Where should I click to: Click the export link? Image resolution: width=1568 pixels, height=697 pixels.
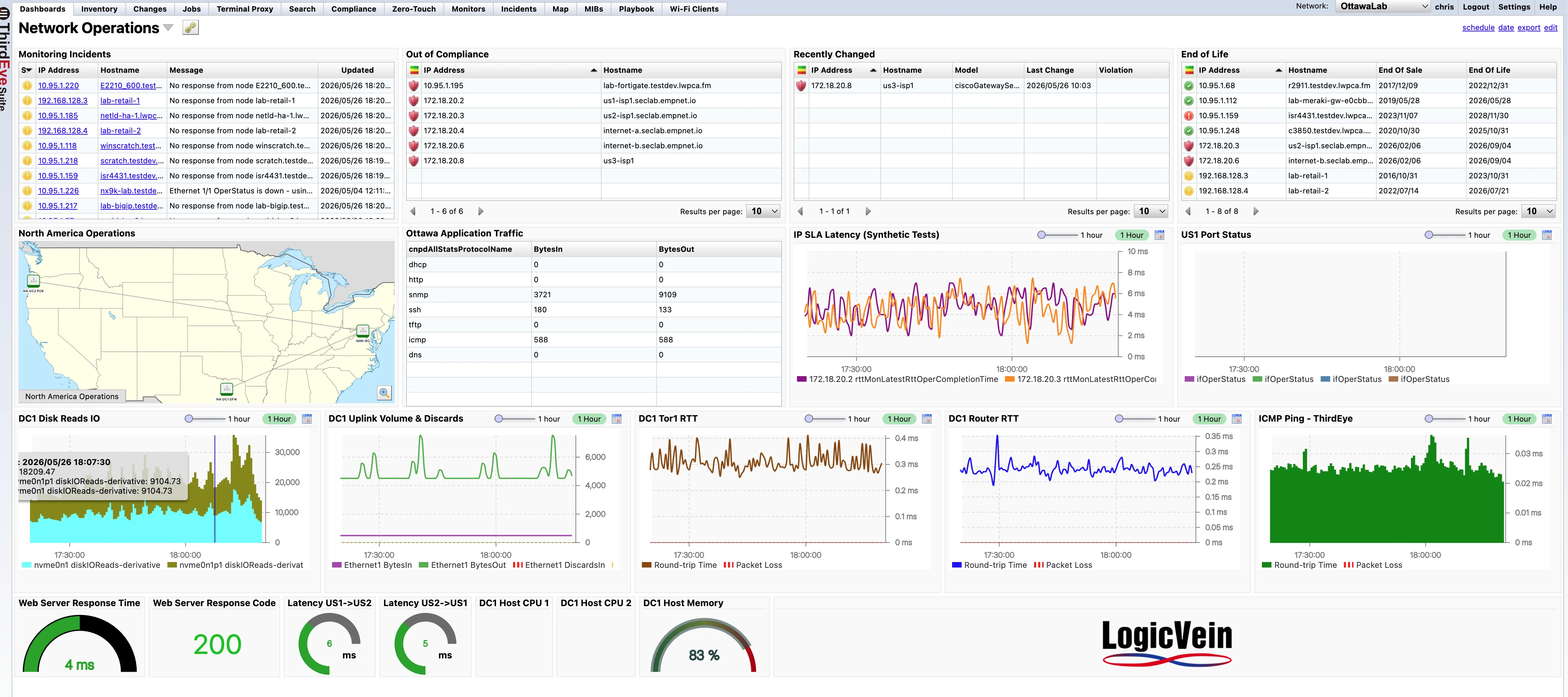point(1528,27)
